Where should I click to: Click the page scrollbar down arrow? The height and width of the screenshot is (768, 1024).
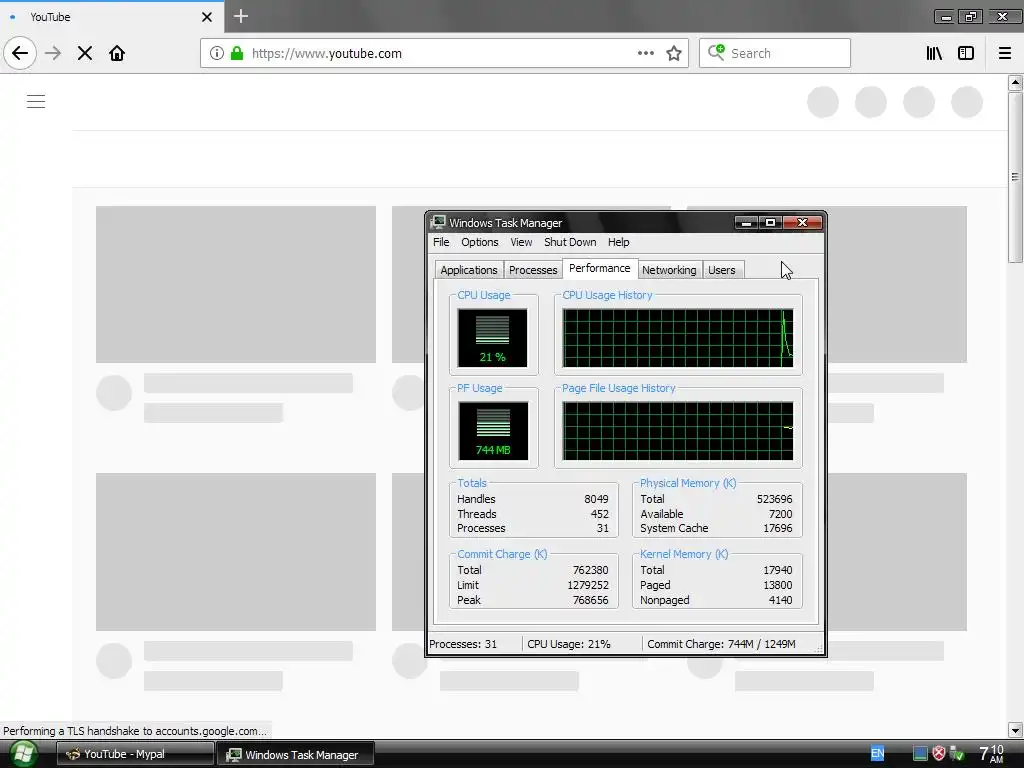1015,730
